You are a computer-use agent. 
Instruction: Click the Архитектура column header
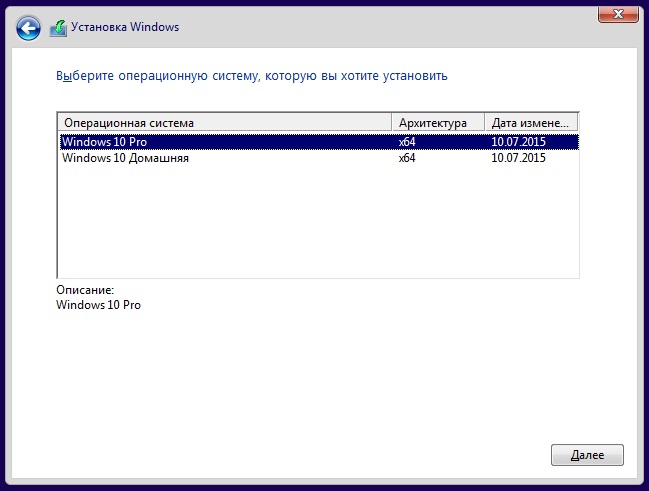438,123
